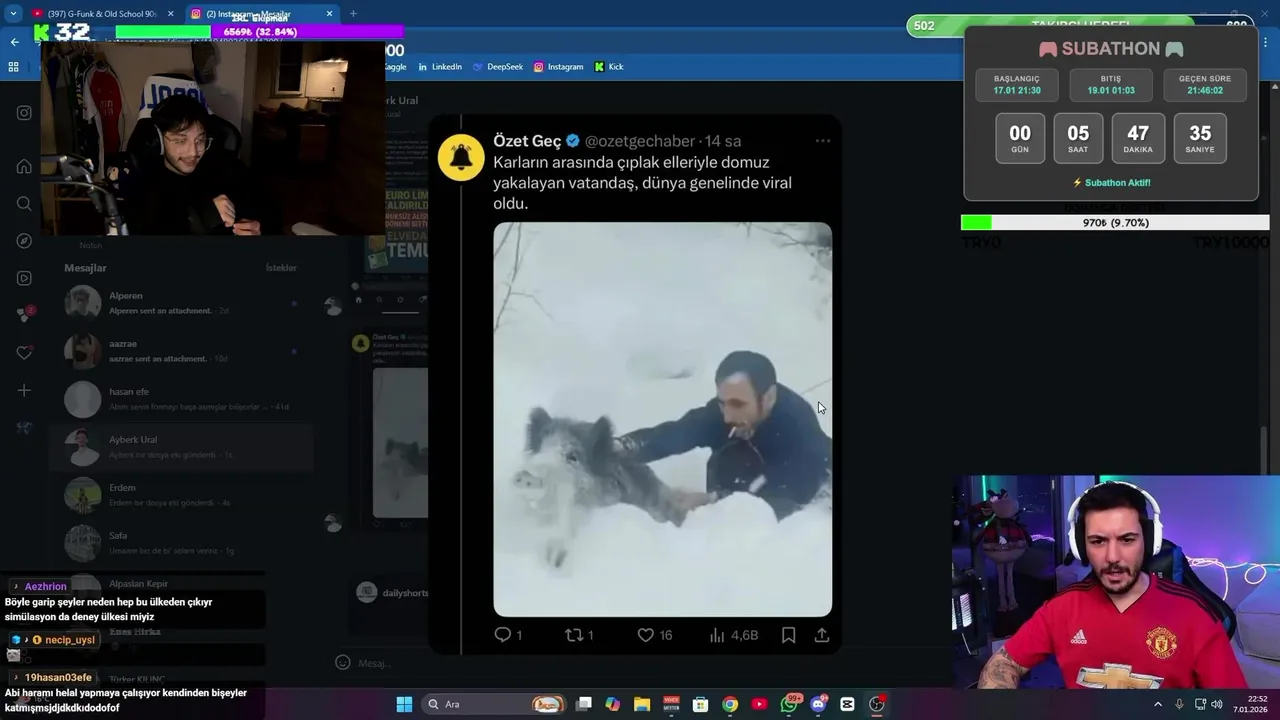The image size is (1280, 720).
Task: Open a new browser tab
Action: (x=353, y=13)
